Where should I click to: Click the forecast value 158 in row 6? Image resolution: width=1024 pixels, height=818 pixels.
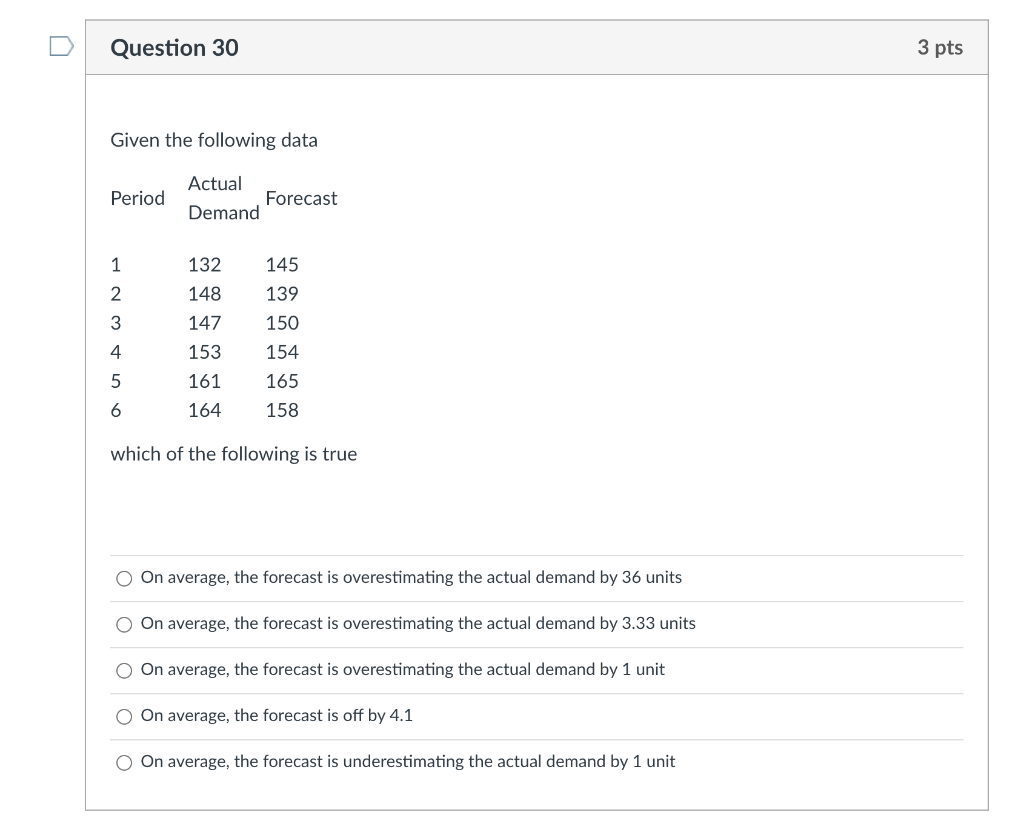[x=282, y=410]
